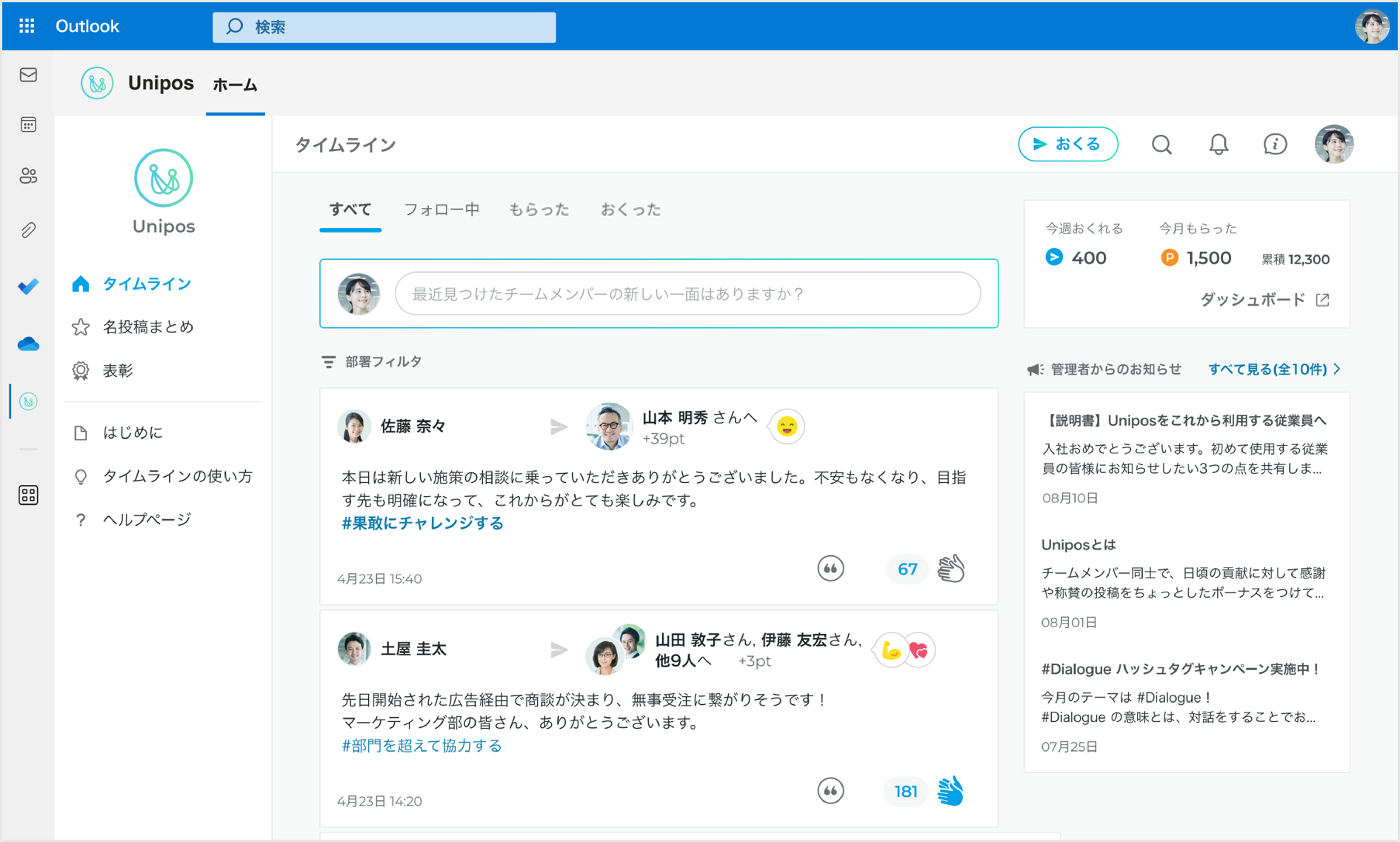Open announcement 【説明書】Uniposをこれから利用する従業員へ
Image resolution: width=1400 pixels, height=842 pixels.
1184,420
